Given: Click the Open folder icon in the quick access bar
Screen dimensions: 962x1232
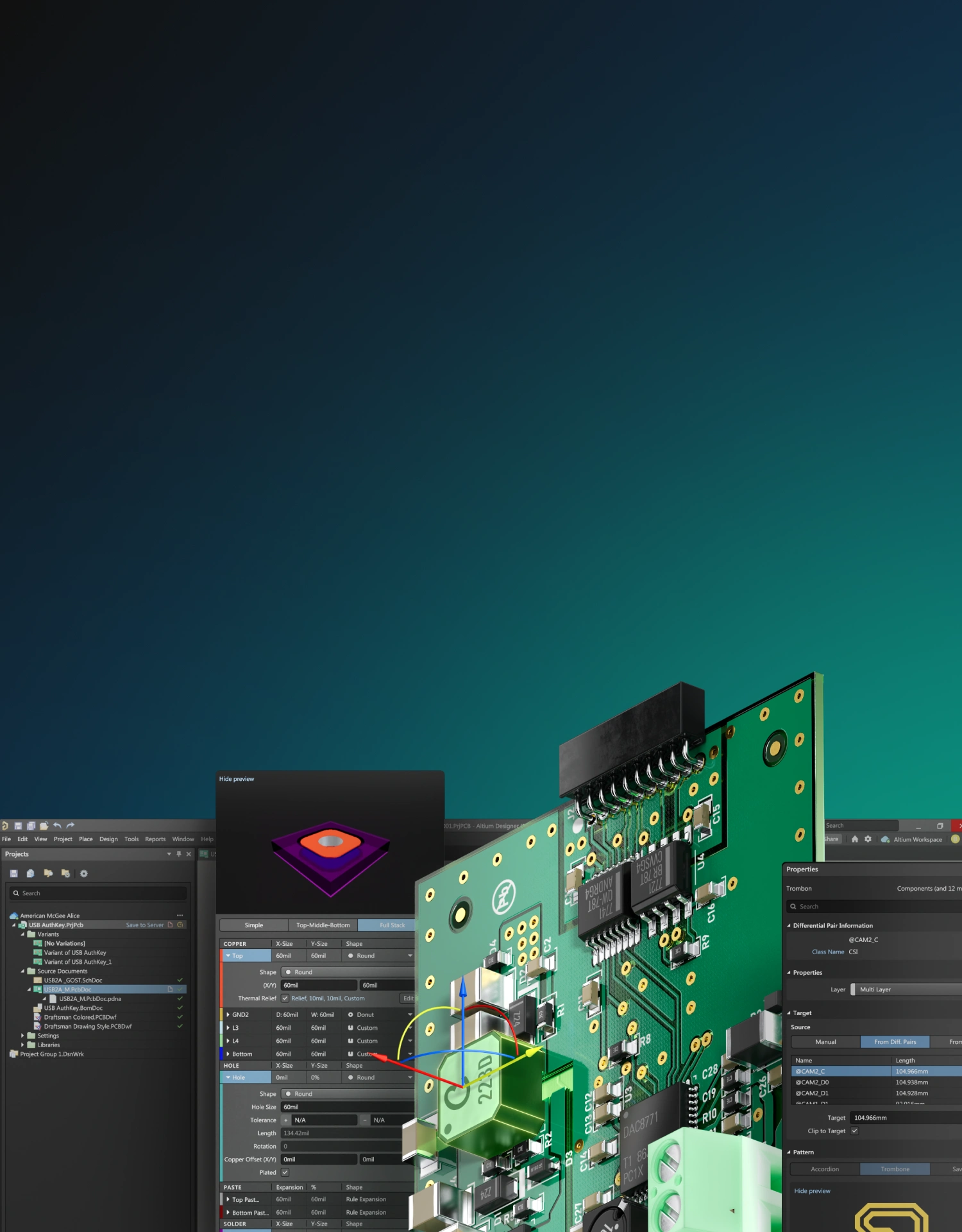Looking at the screenshot, I should 44,826.
